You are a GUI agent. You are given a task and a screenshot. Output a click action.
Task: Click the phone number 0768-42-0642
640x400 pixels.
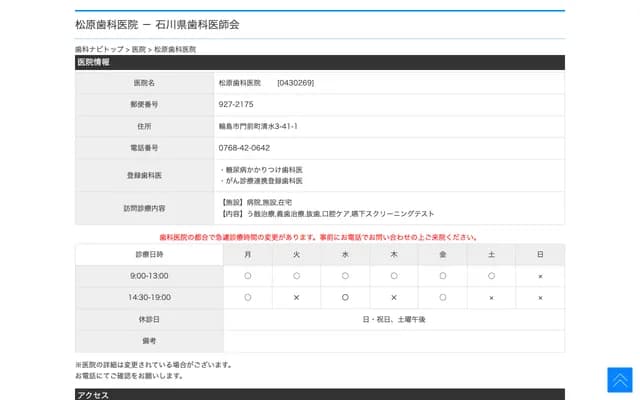point(244,148)
